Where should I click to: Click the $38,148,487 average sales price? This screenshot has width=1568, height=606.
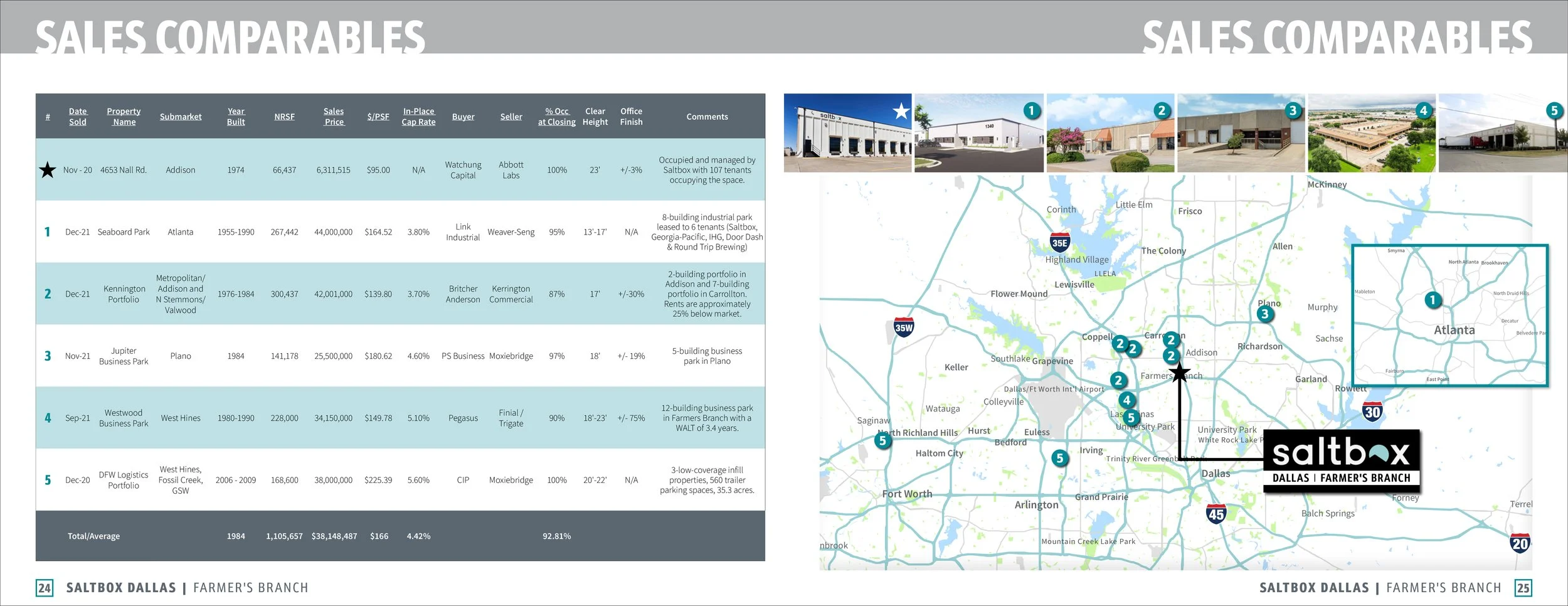pos(334,536)
